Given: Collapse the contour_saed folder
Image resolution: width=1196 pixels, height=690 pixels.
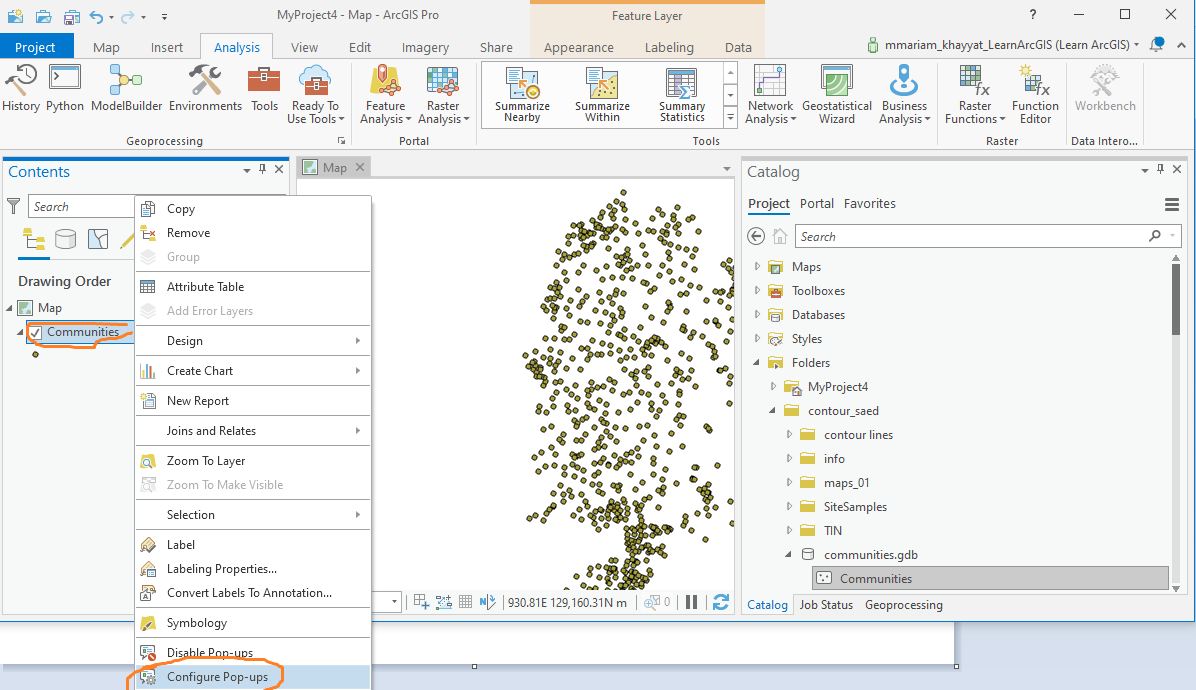Looking at the screenshot, I should 773,411.
